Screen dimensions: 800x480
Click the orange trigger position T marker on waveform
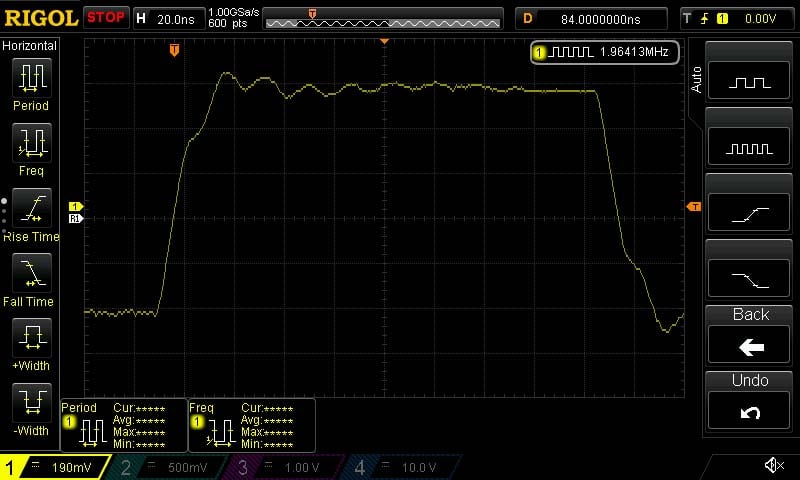point(174,50)
